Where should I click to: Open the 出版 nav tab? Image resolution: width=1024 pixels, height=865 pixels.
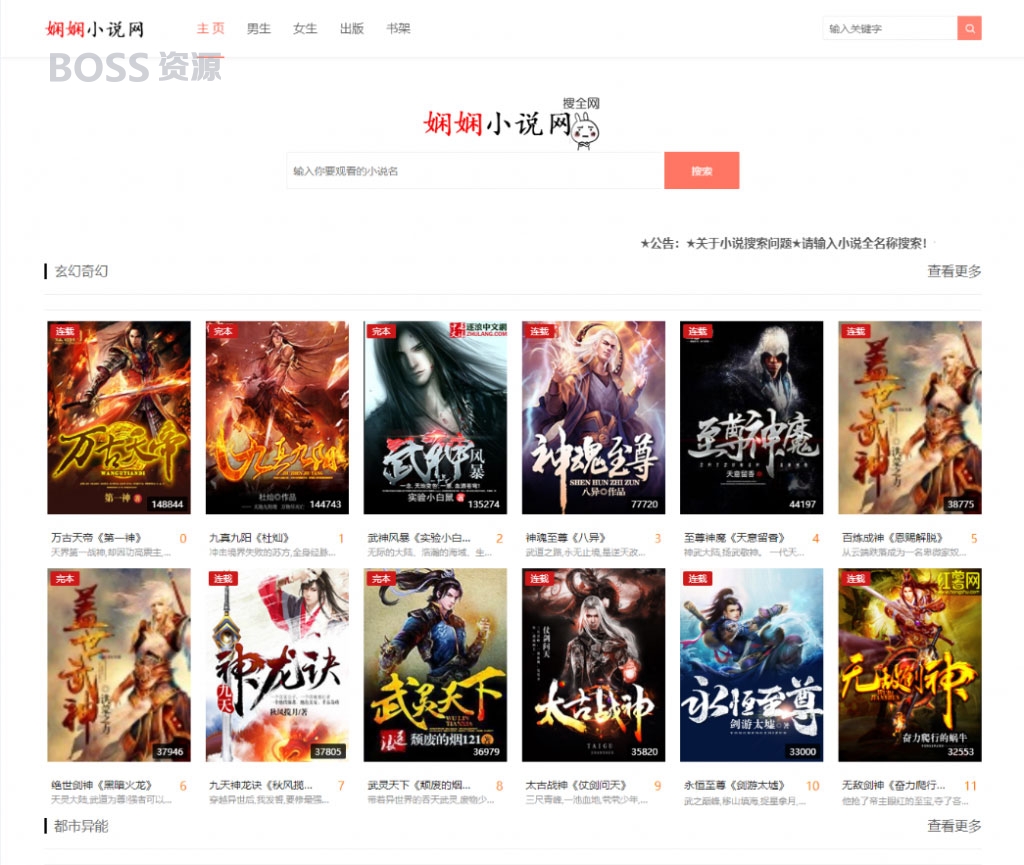351,28
